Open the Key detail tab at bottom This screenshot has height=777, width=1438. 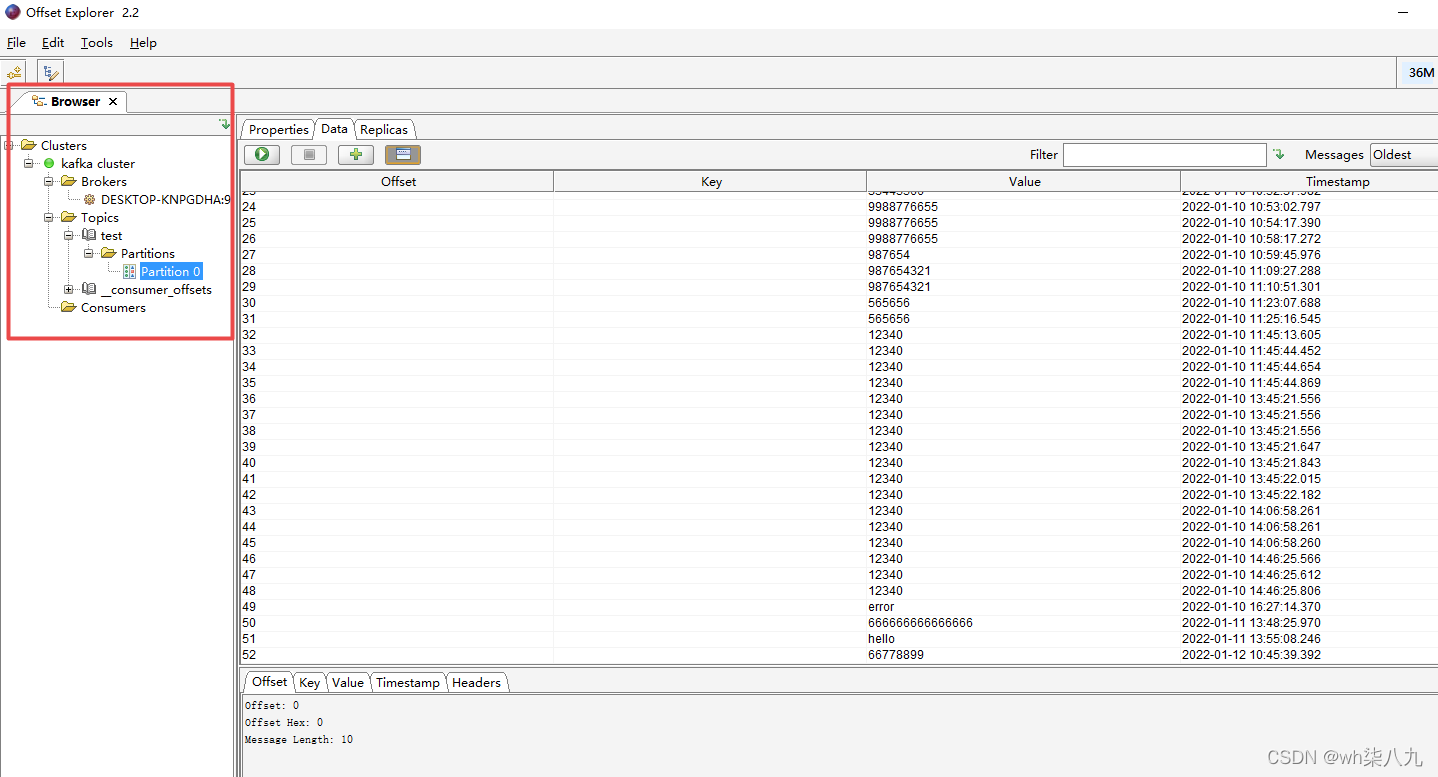(310, 682)
